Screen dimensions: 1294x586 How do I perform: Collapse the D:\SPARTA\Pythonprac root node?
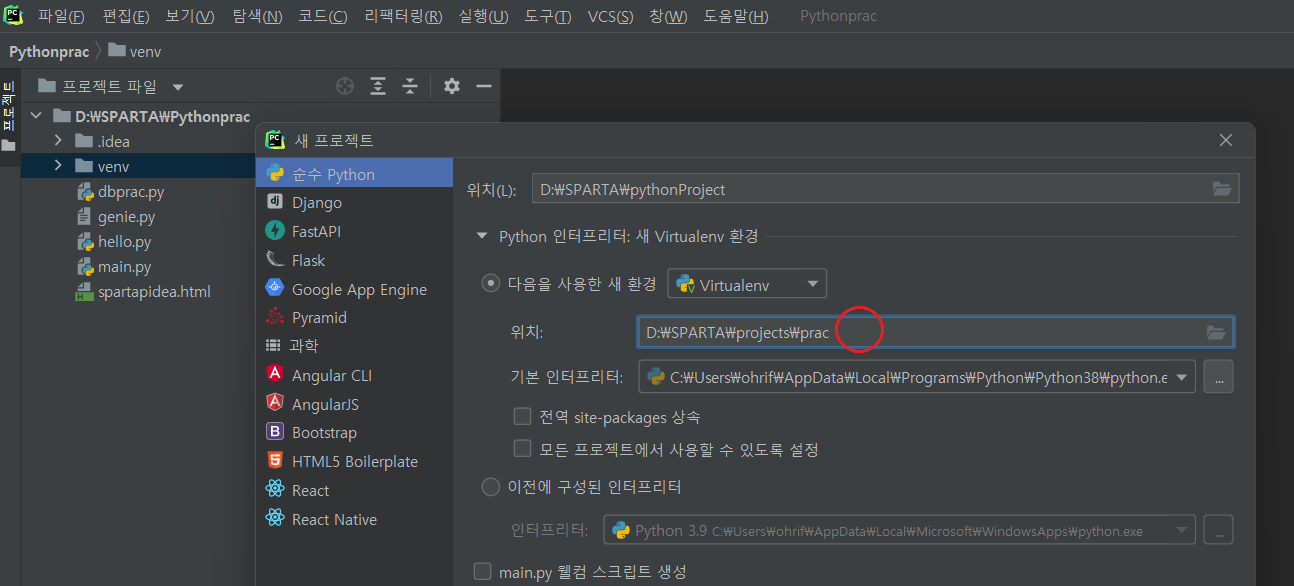37,116
